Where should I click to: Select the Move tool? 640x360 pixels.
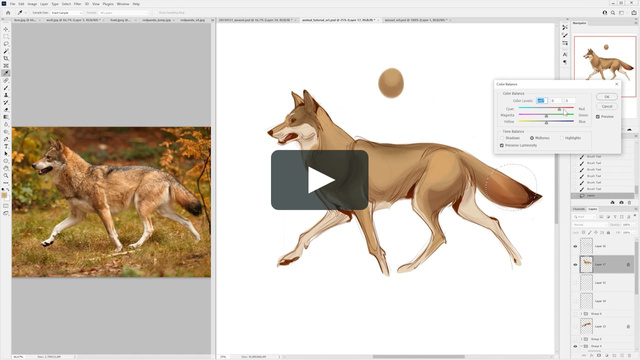(x=6, y=29)
